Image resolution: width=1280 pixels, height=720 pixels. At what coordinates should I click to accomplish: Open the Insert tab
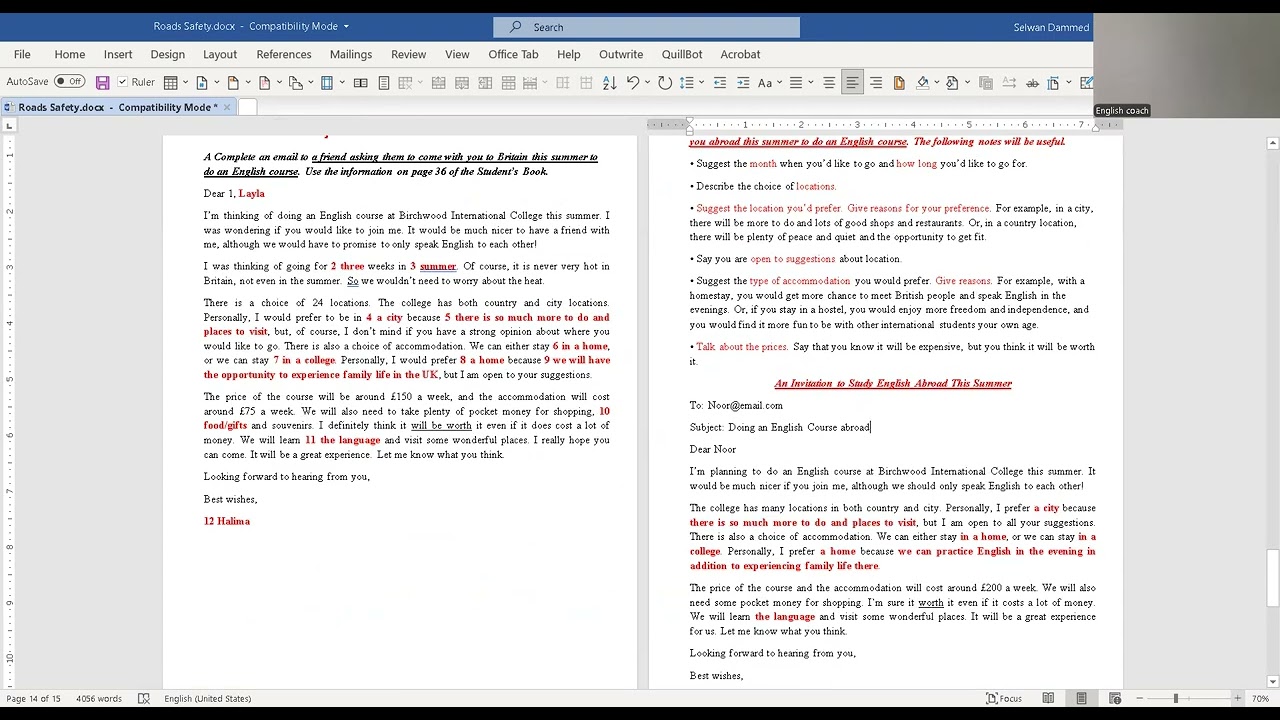(x=118, y=54)
